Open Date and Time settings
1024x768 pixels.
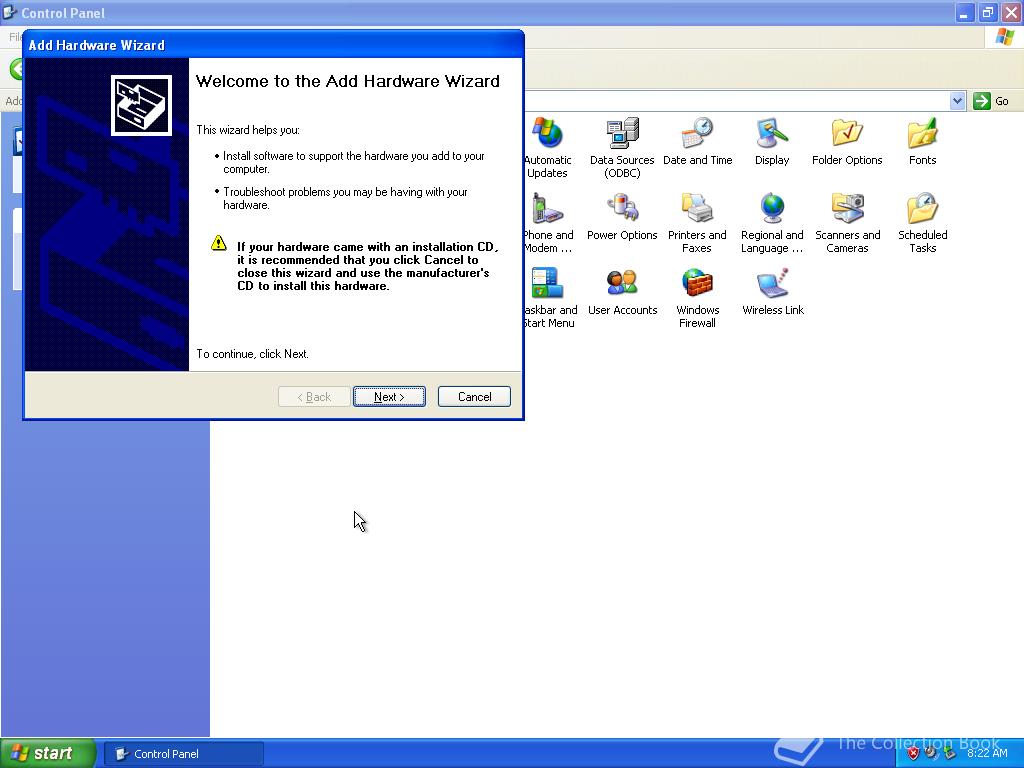(697, 135)
